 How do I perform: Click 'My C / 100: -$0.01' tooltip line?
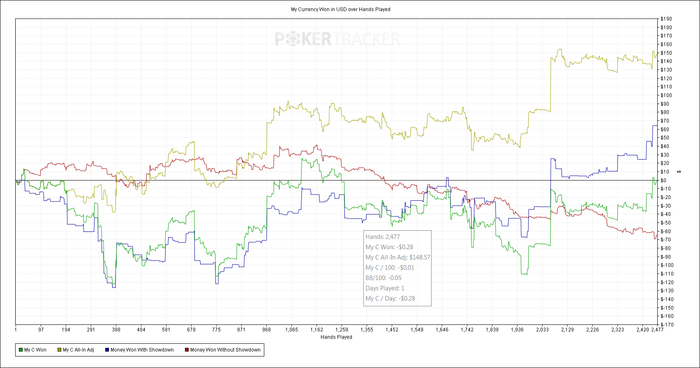tap(390, 268)
